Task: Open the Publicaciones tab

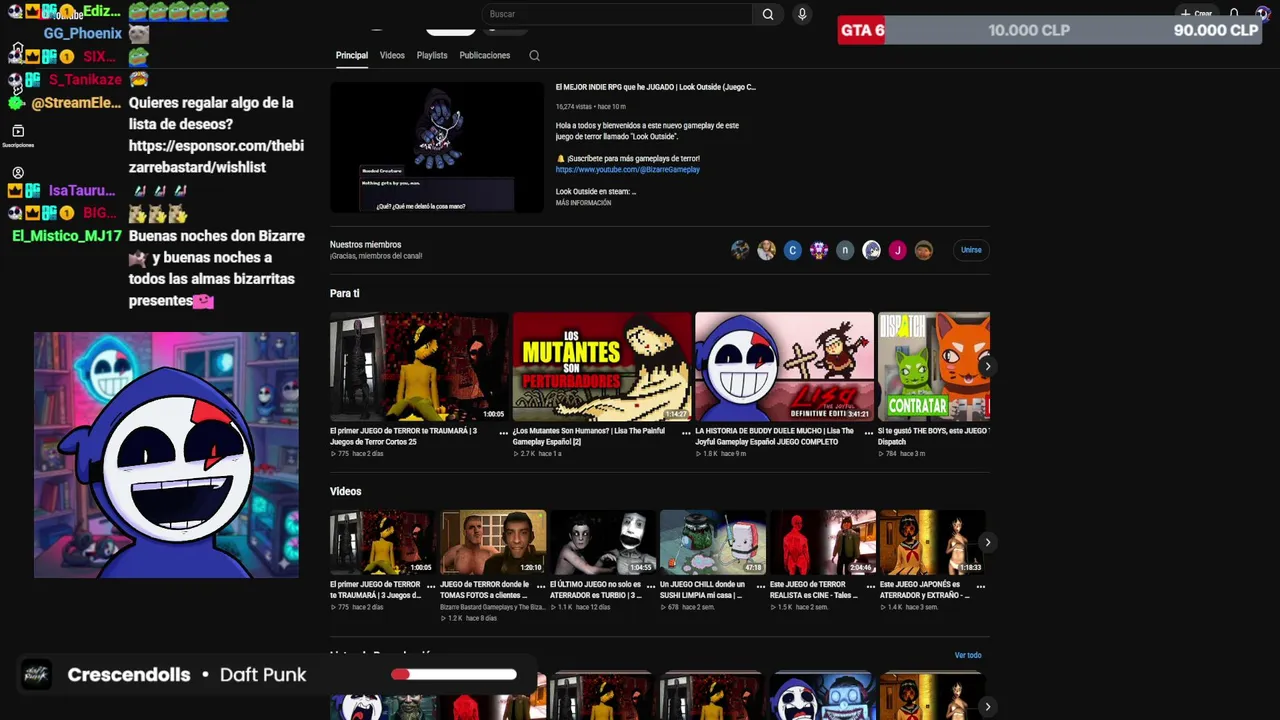Action: 485,56
